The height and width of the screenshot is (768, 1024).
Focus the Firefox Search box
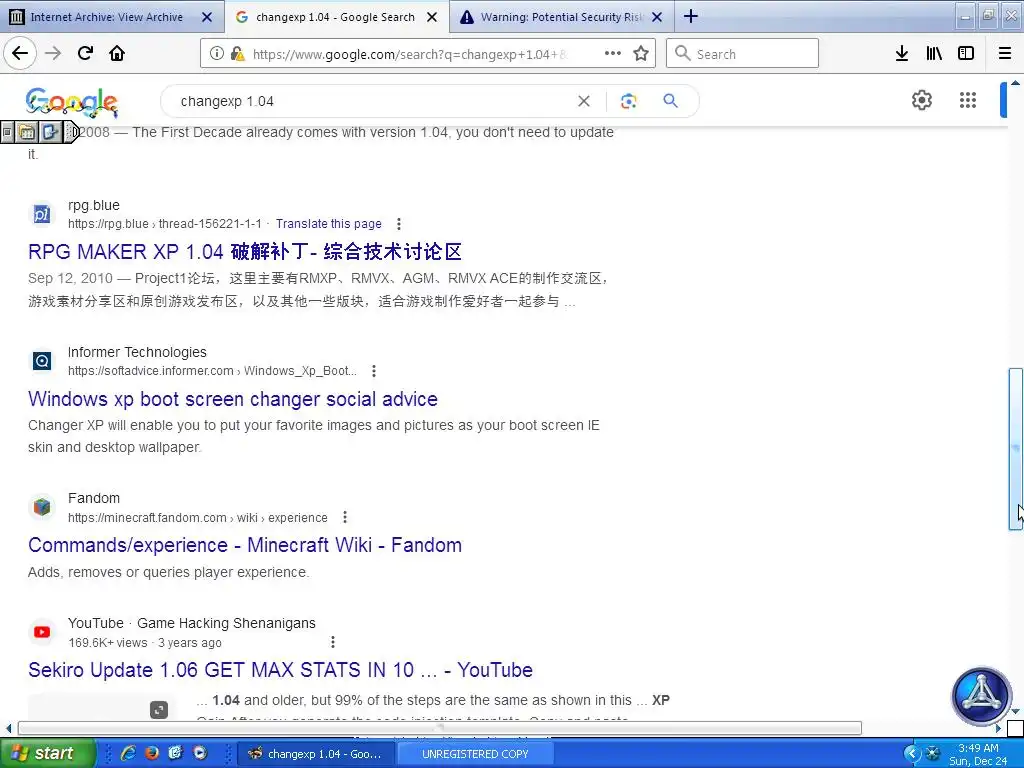click(743, 54)
